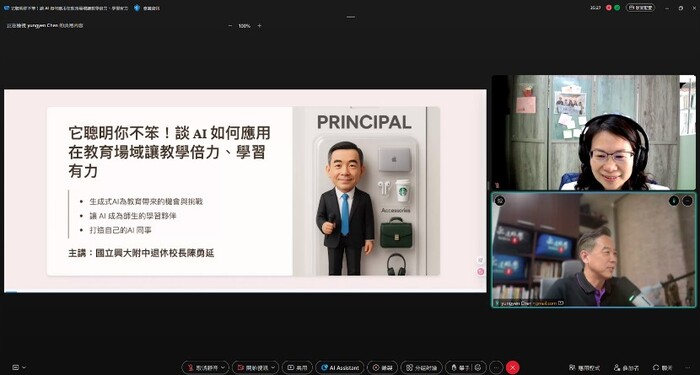Screen dimensions: 700x375
Task: Click the pin icon on yungyen Chen's video tile
Action: coord(500,201)
